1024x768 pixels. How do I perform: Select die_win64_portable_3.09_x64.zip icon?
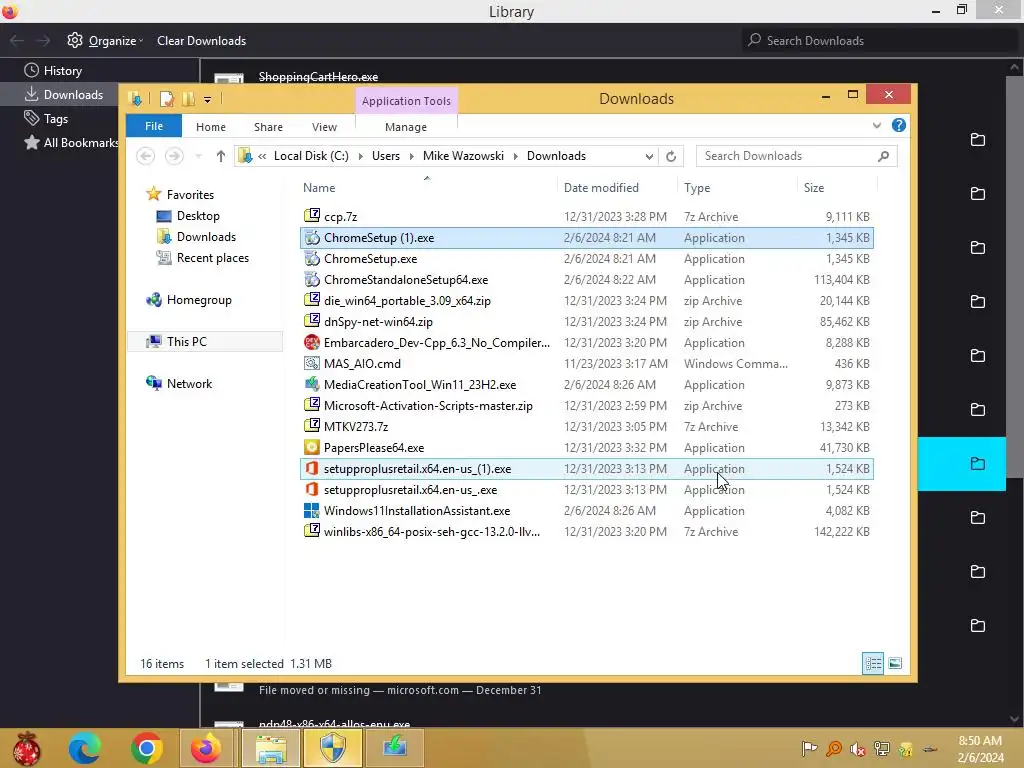click(x=312, y=300)
